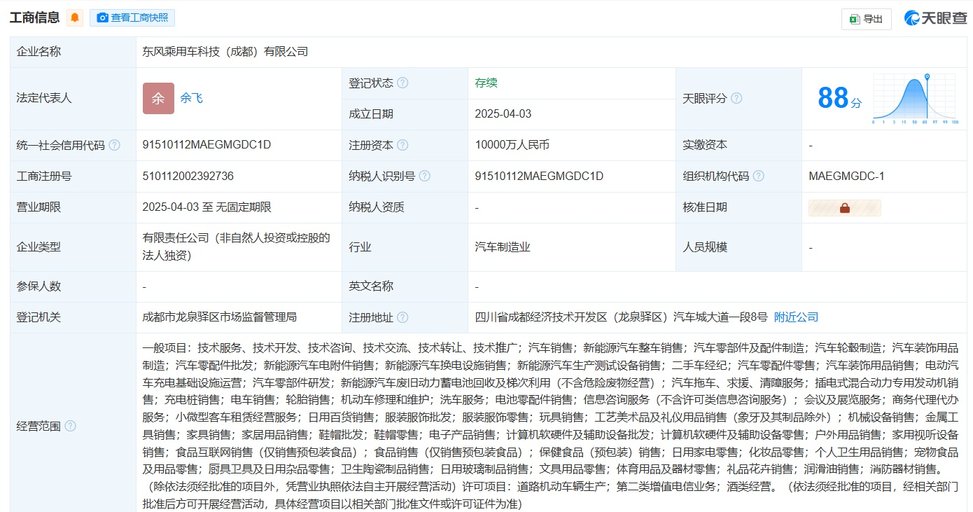The width and height of the screenshot is (973, 512).
Task: Click the red 余 avatar badge
Action: click(x=158, y=98)
